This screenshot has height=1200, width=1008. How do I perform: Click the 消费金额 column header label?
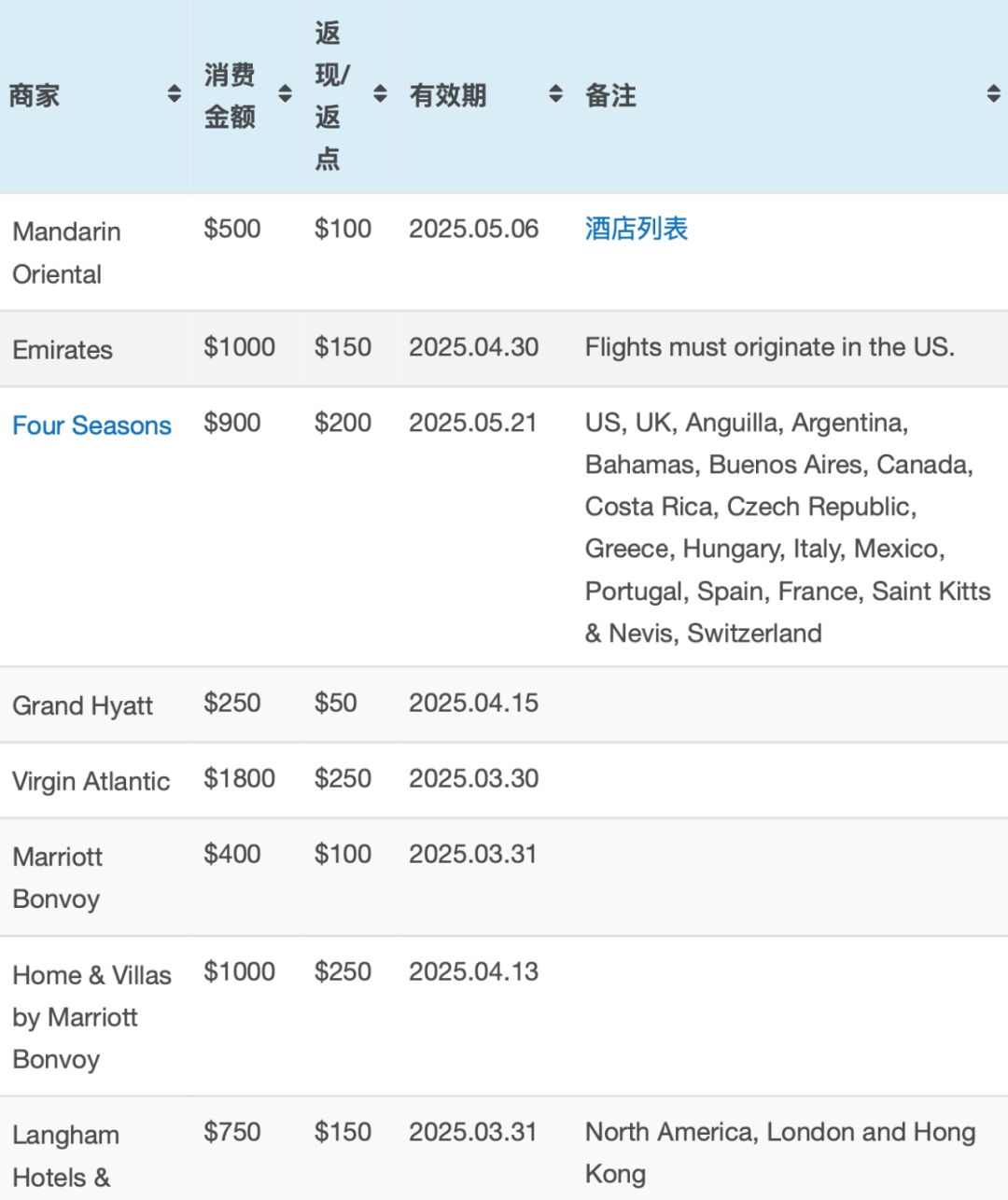point(230,95)
